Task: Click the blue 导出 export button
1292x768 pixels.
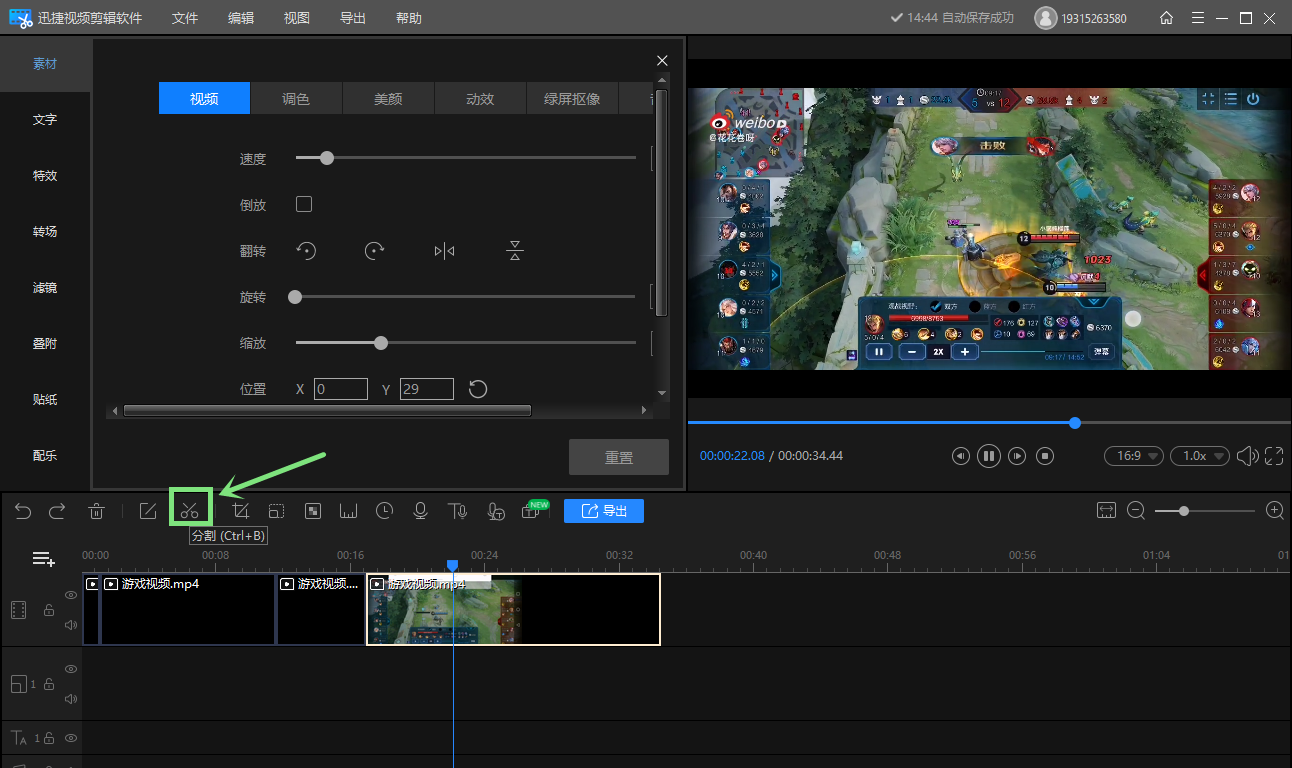Action: (604, 511)
